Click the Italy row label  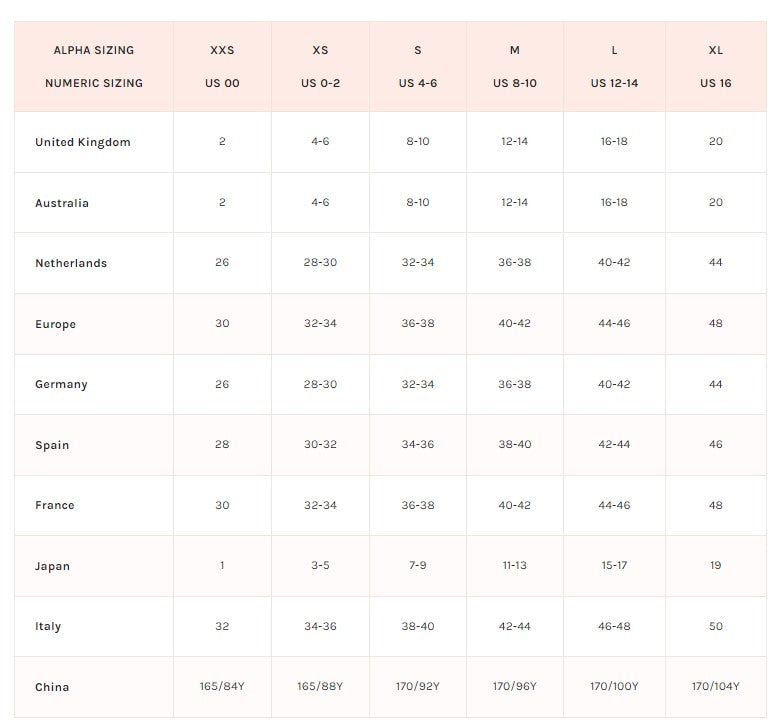[x=48, y=626]
